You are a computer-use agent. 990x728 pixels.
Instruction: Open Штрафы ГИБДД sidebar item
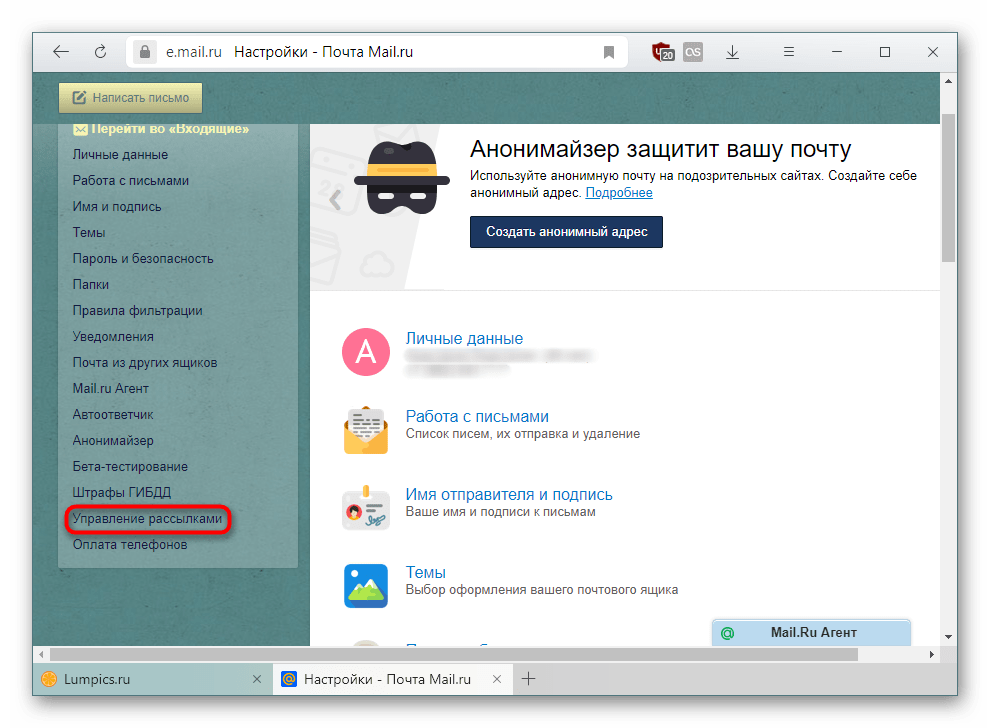(122, 492)
